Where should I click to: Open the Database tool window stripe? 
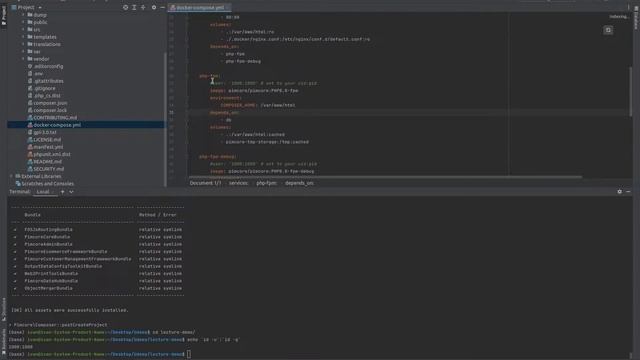coord(636,18)
